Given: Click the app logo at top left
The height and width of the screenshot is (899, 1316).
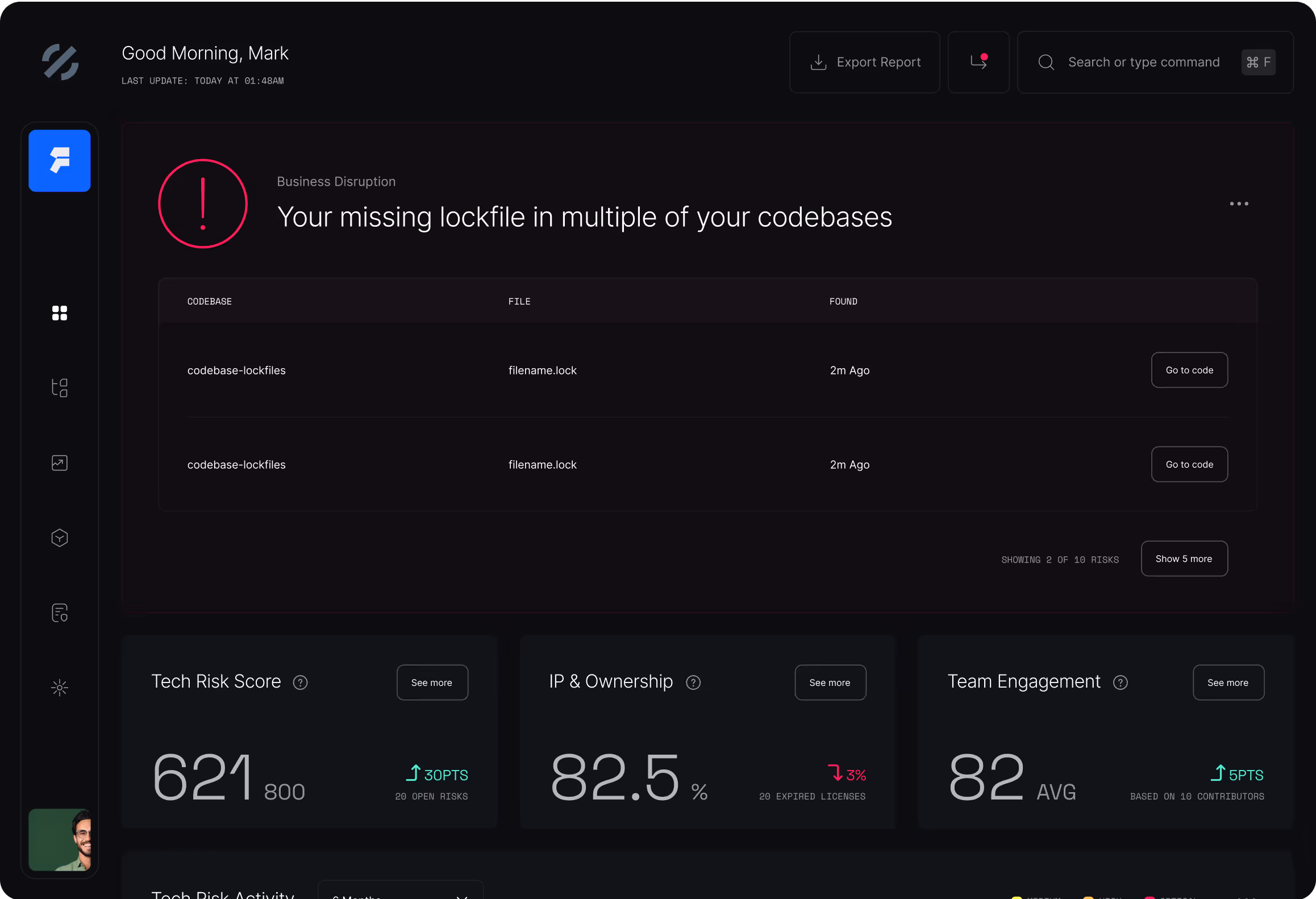Looking at the screenshot, I should pyautogui.click(x=60, y=62).
